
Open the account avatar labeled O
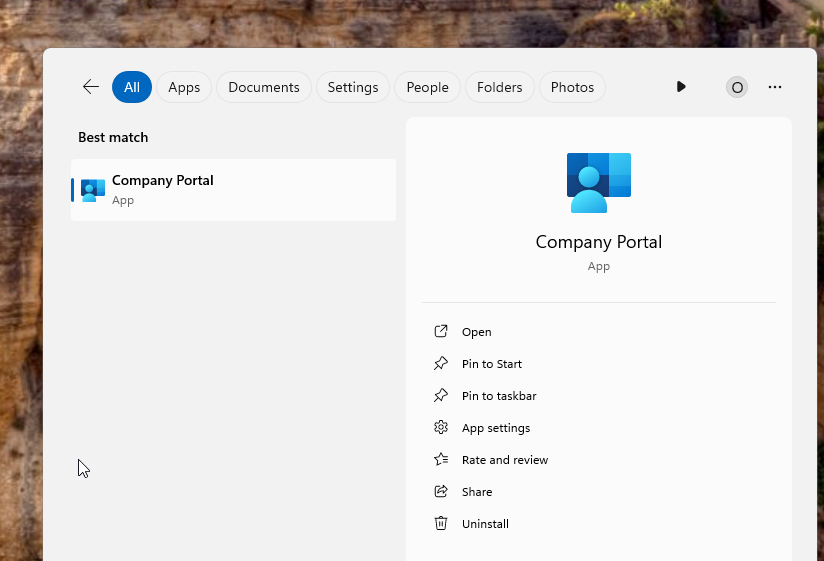(x=737, y=87)
